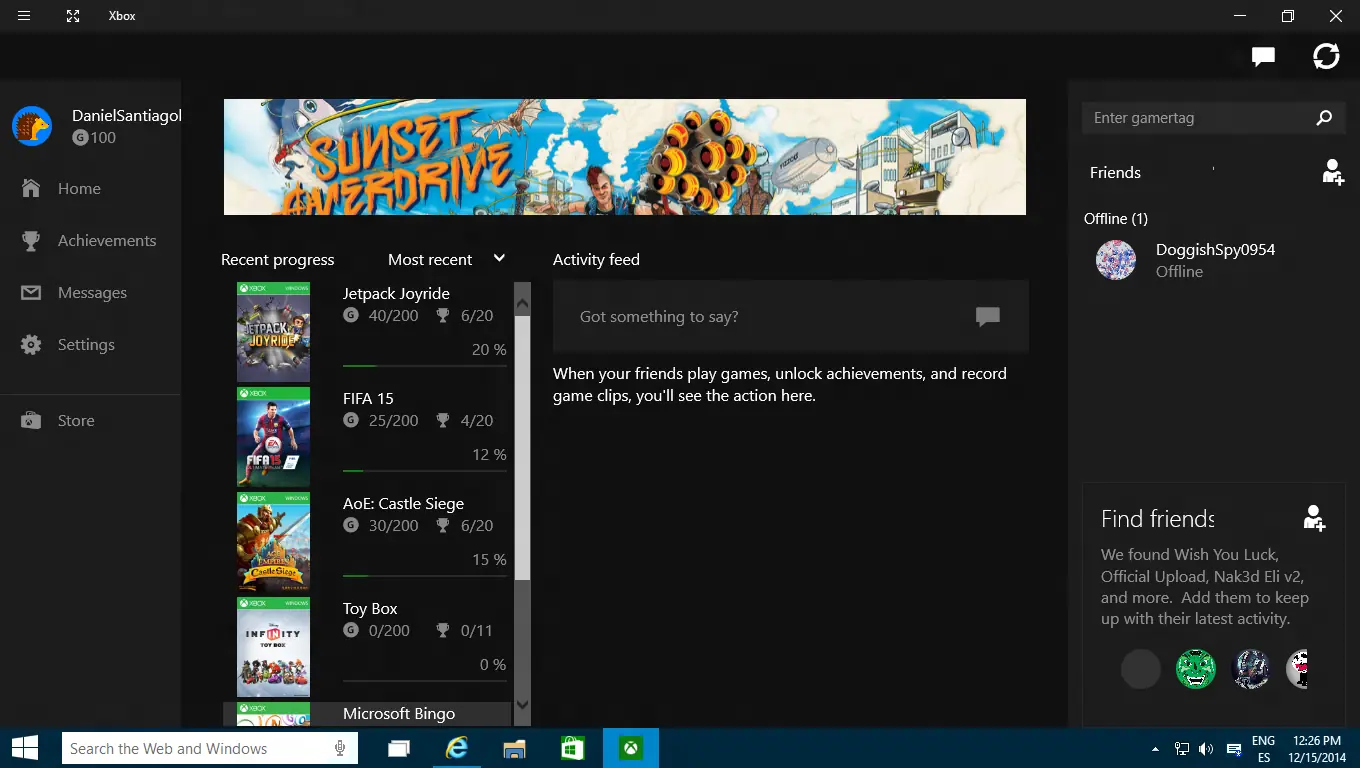Viewport: 1360px width, 768px height.
Task: Toggle fullscreen with the resize icon
Action: point(72,16)
